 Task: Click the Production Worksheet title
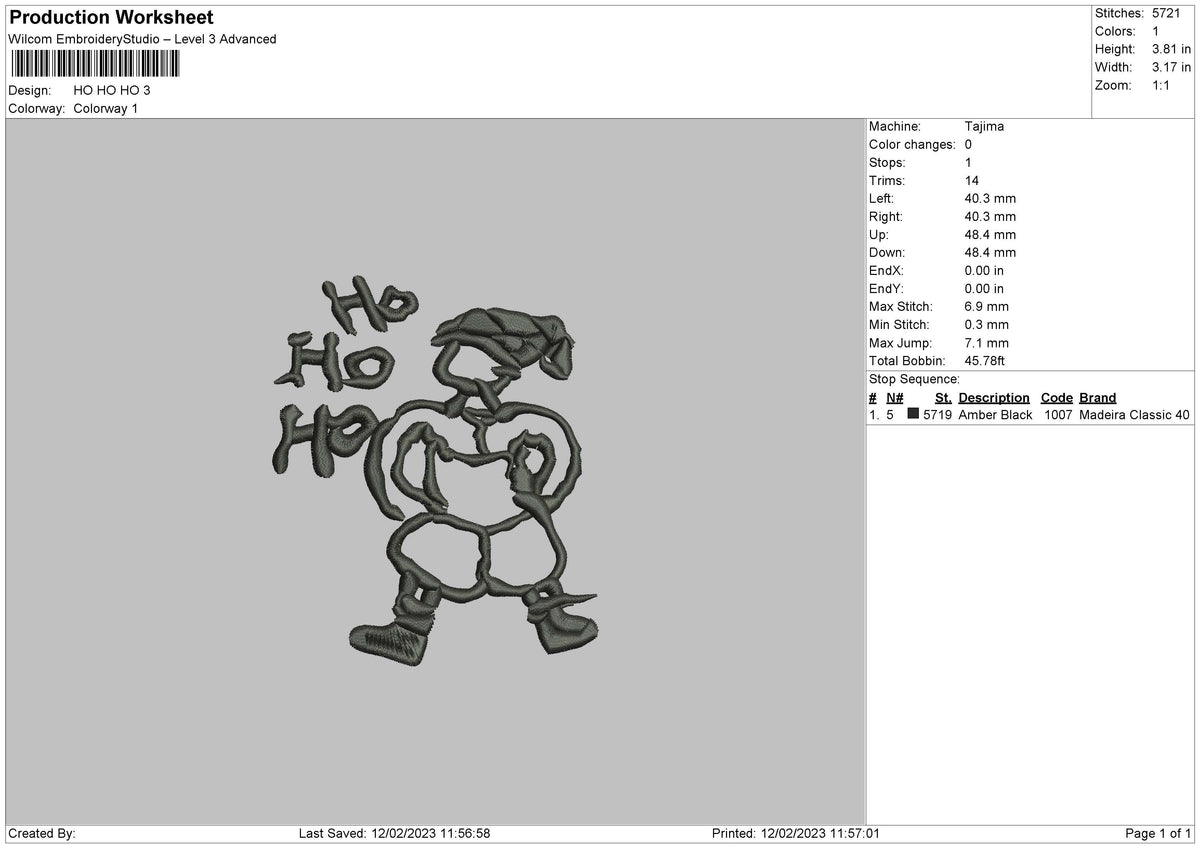pos(111,18)
